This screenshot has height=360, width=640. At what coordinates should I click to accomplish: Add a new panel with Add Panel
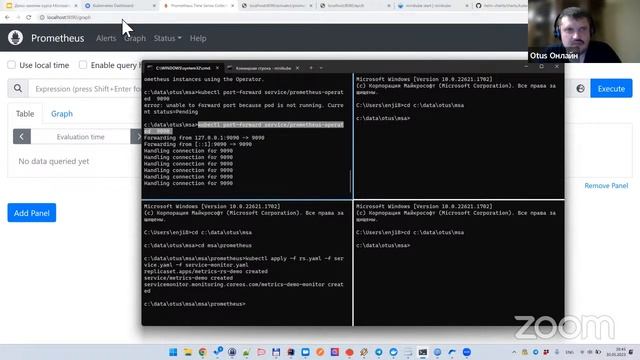pyautogui.click(x=32, y=213)
